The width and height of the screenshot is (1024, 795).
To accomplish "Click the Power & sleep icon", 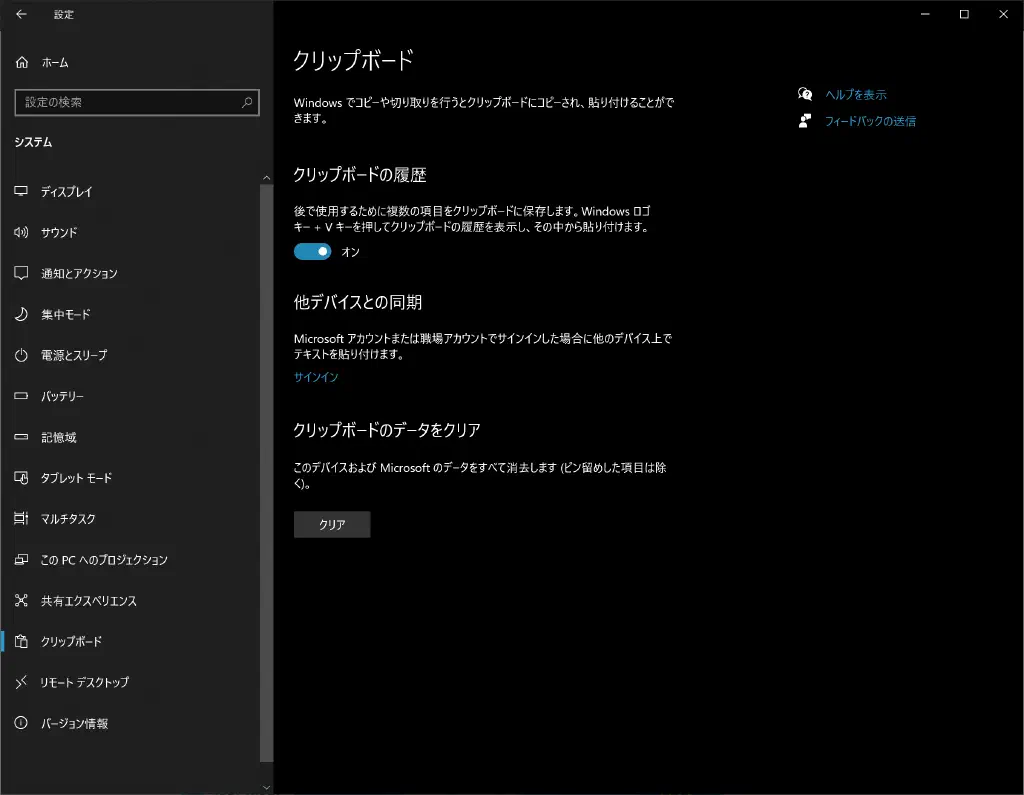I will (x=21, y=355).
